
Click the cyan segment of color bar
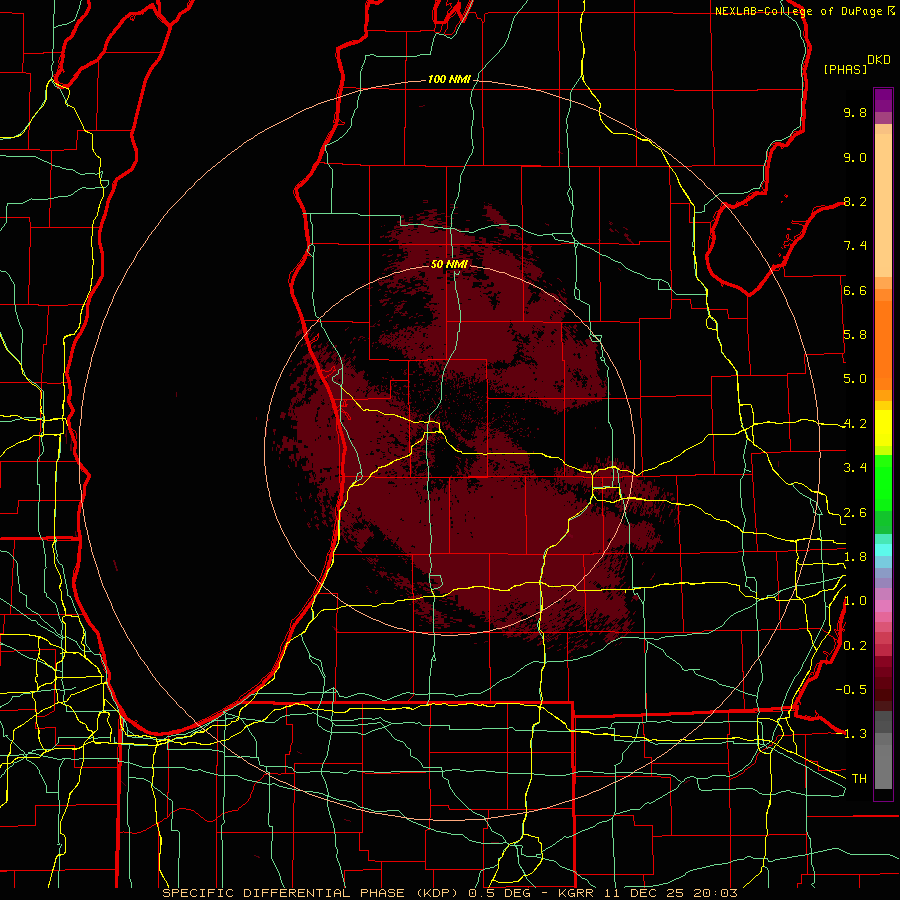pyautogui.click(x=883, y=550)
